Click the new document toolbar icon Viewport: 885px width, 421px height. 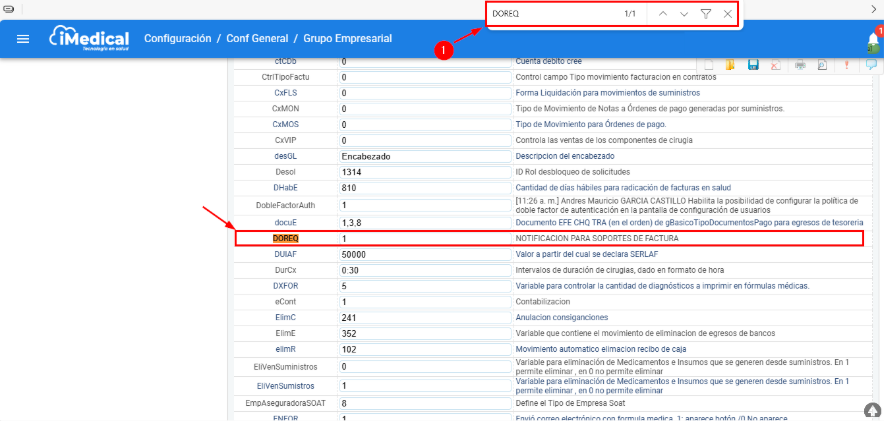[708, 65]
